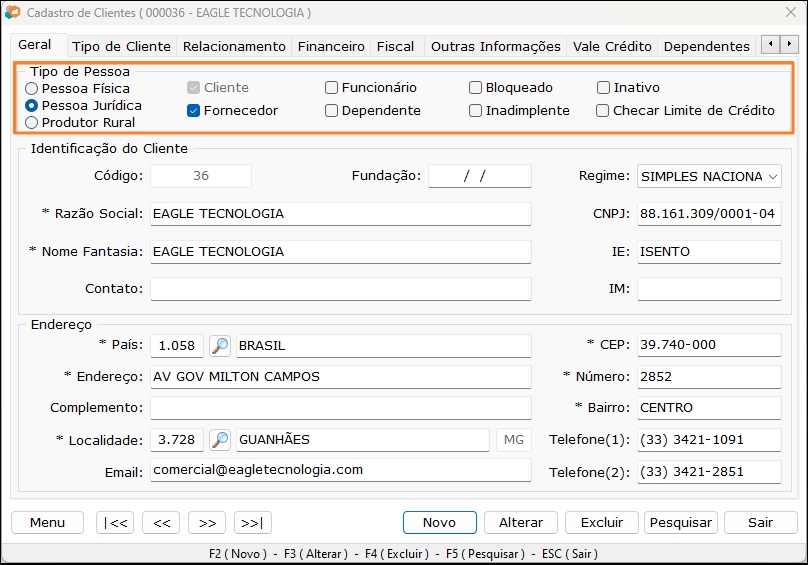The height and width of the screenshot is (565, 808).
Task: Click the IE field showing ISENTO
Action: coord(709,252)
